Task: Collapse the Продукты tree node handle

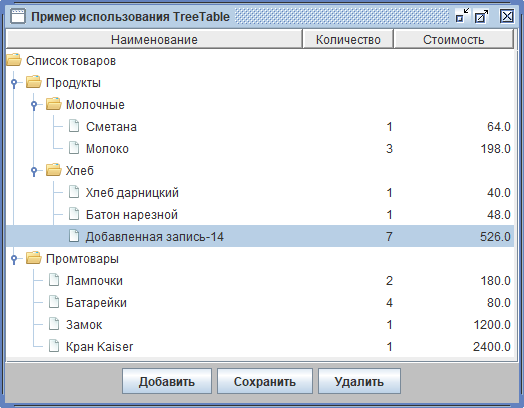Action: pos(14,83)
